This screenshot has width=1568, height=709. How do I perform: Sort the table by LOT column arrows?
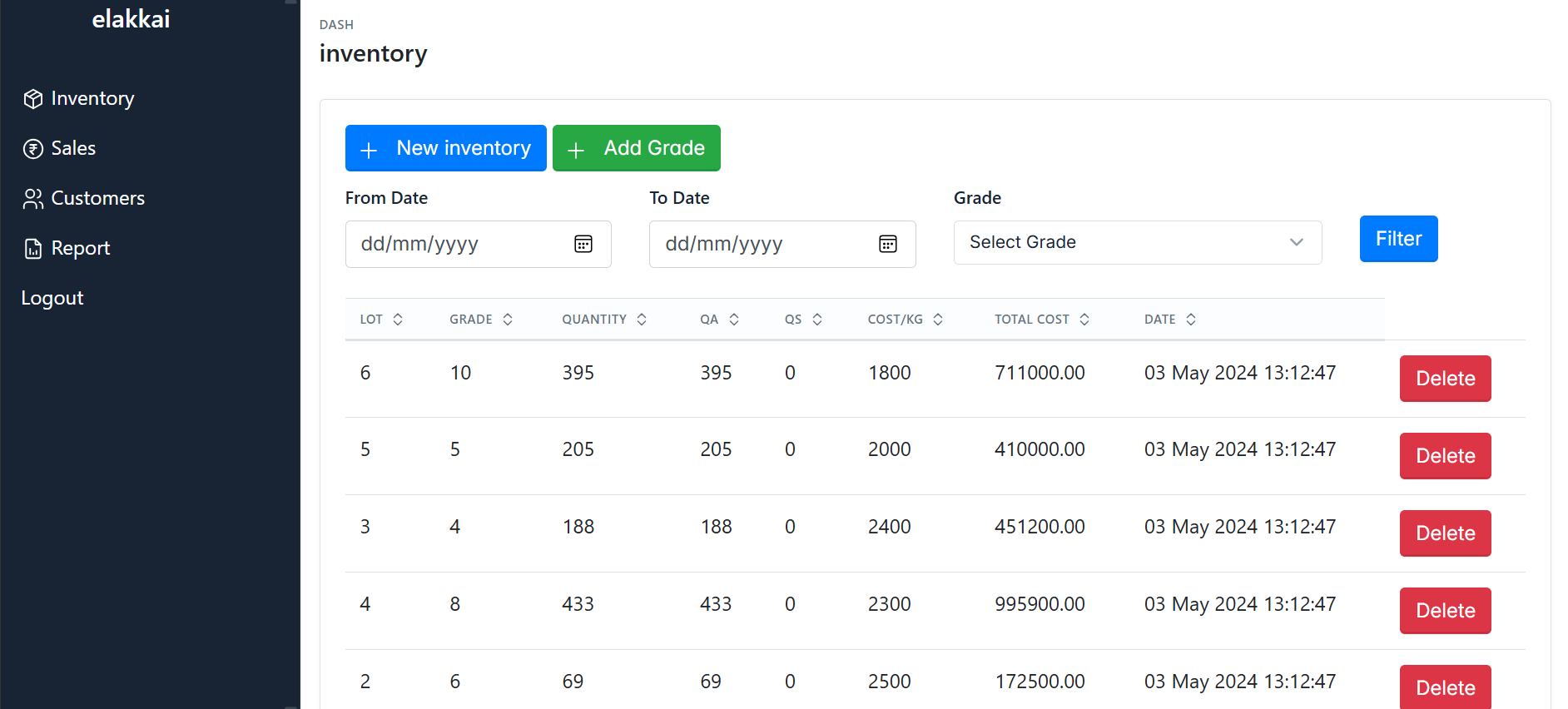(398, 320)
